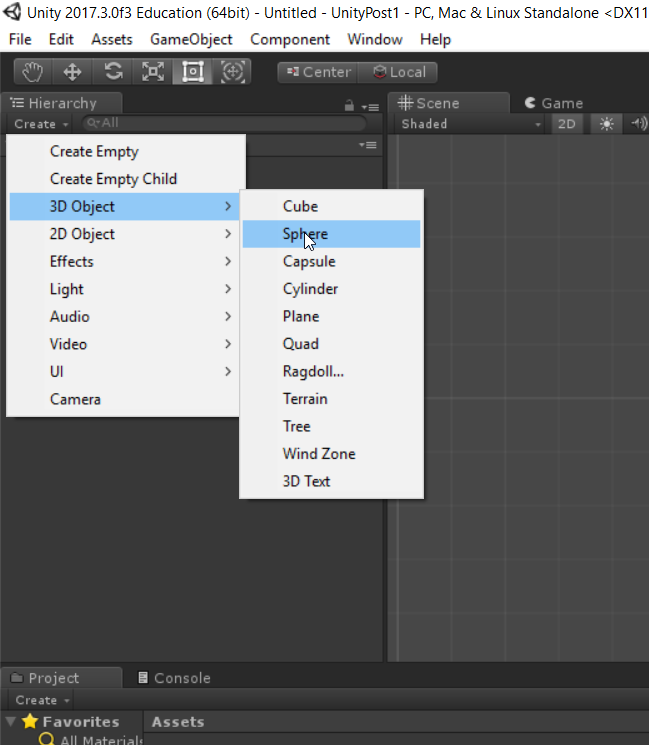Image resolution: width=649 pixels, height=745 pixels.
Task: Create a Cube object
Action: (331, 206)
